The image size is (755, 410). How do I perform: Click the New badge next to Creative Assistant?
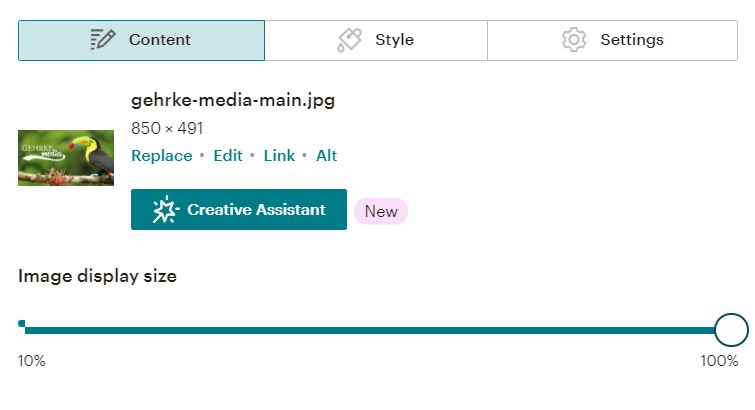tap(381, 211)
